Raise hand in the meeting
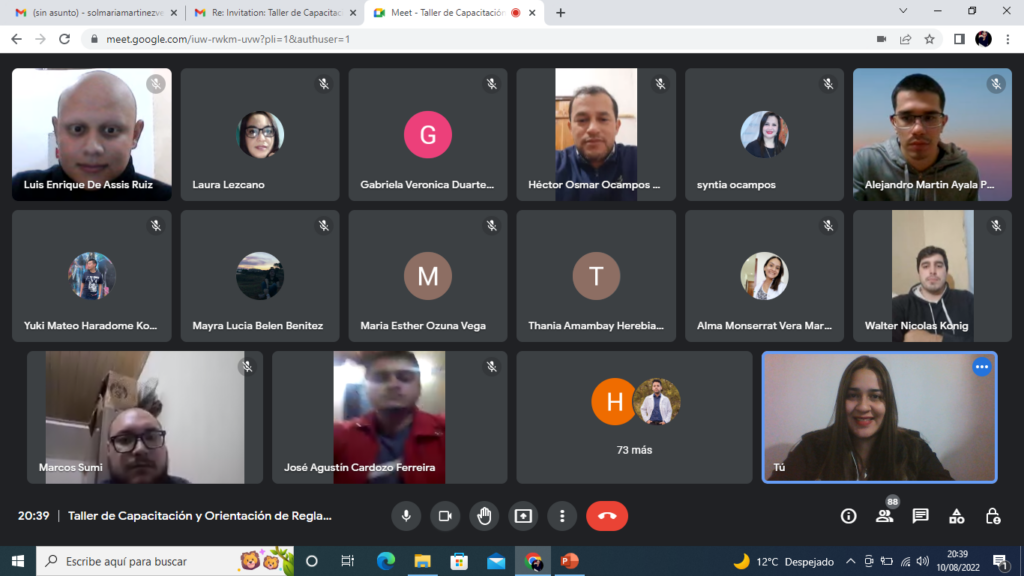This screenshot has width=1024, height=576. click(484, 516)
